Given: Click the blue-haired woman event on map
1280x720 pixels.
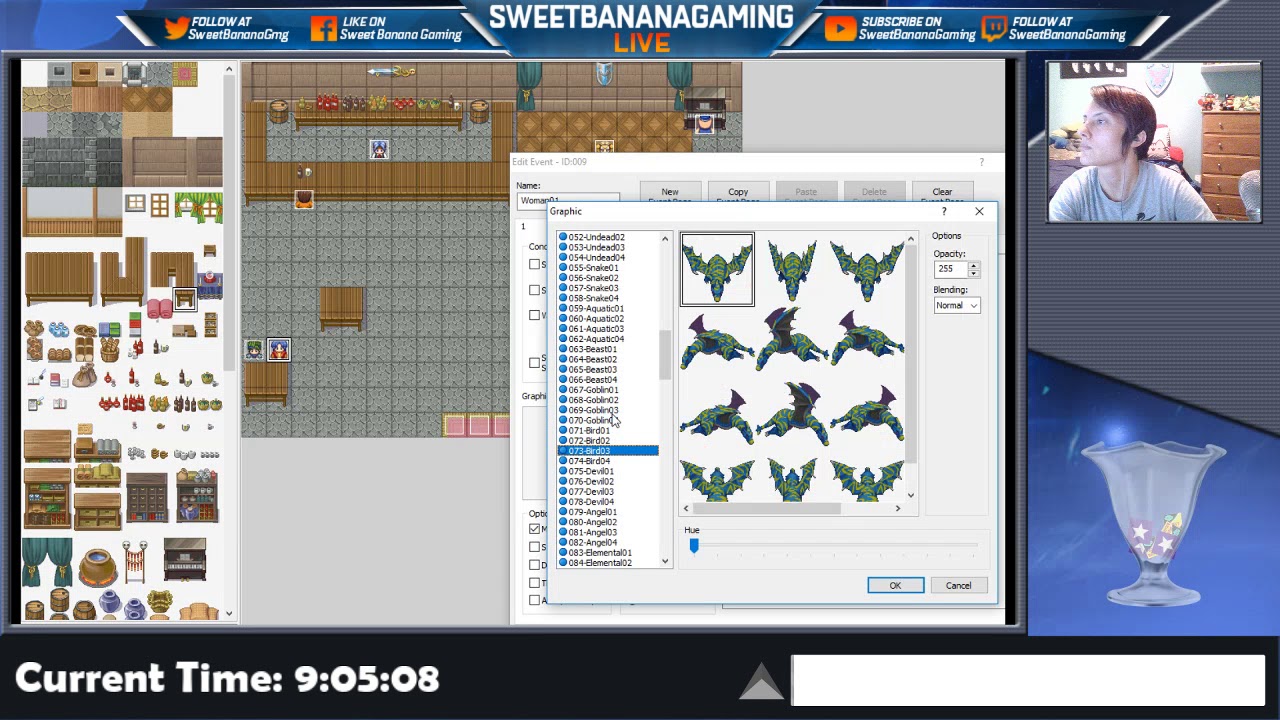Looking at the screenshot, I should 379,150.
